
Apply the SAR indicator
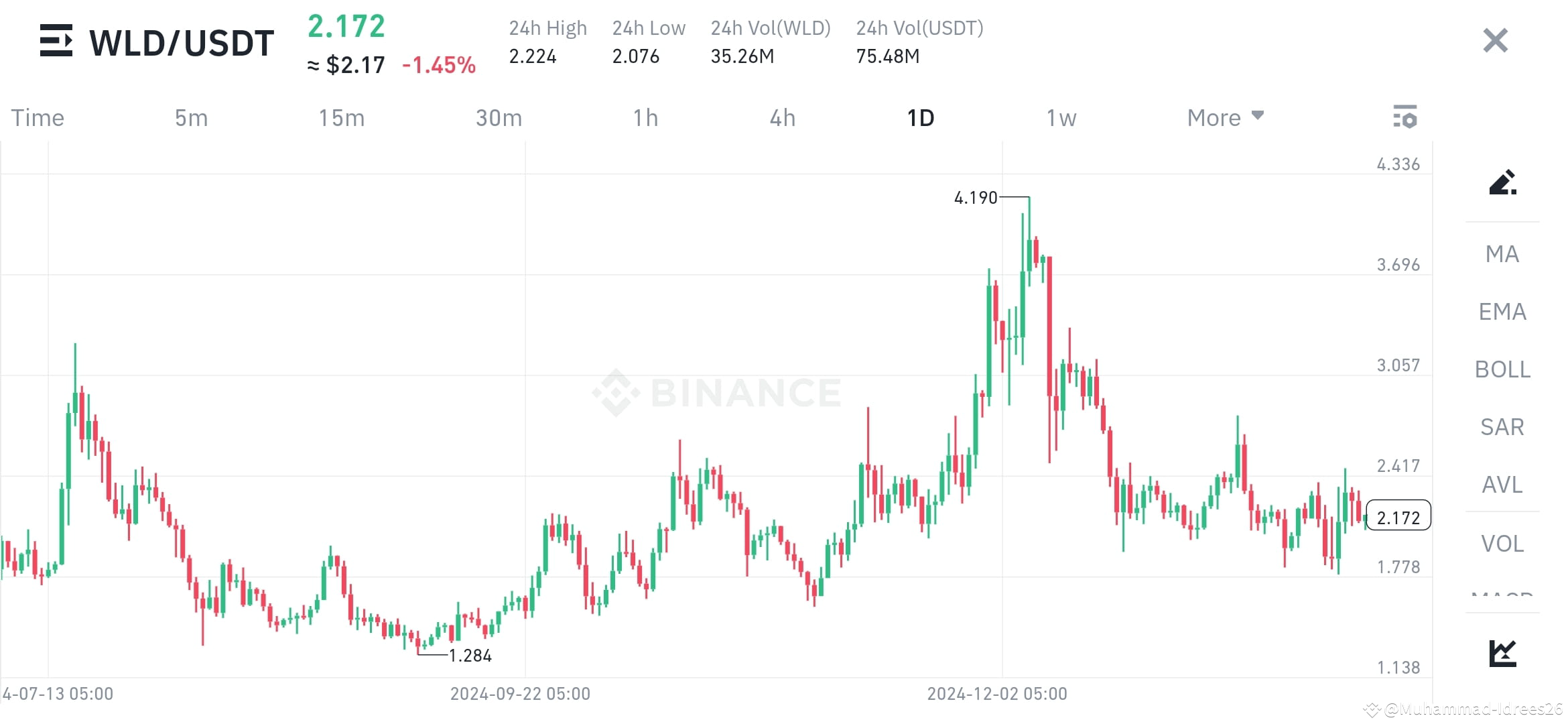point(1501,427)
